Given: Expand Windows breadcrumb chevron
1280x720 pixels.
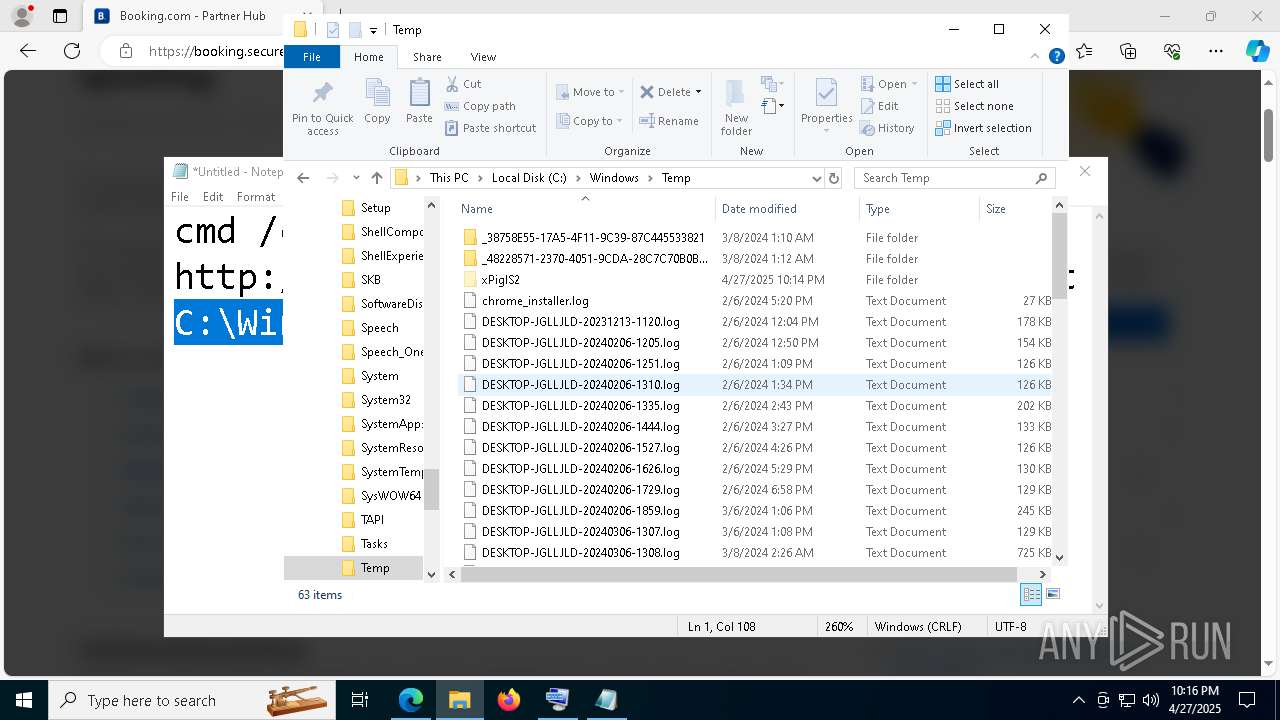Looking at the screenshot, I should click(x=650, y=178).
